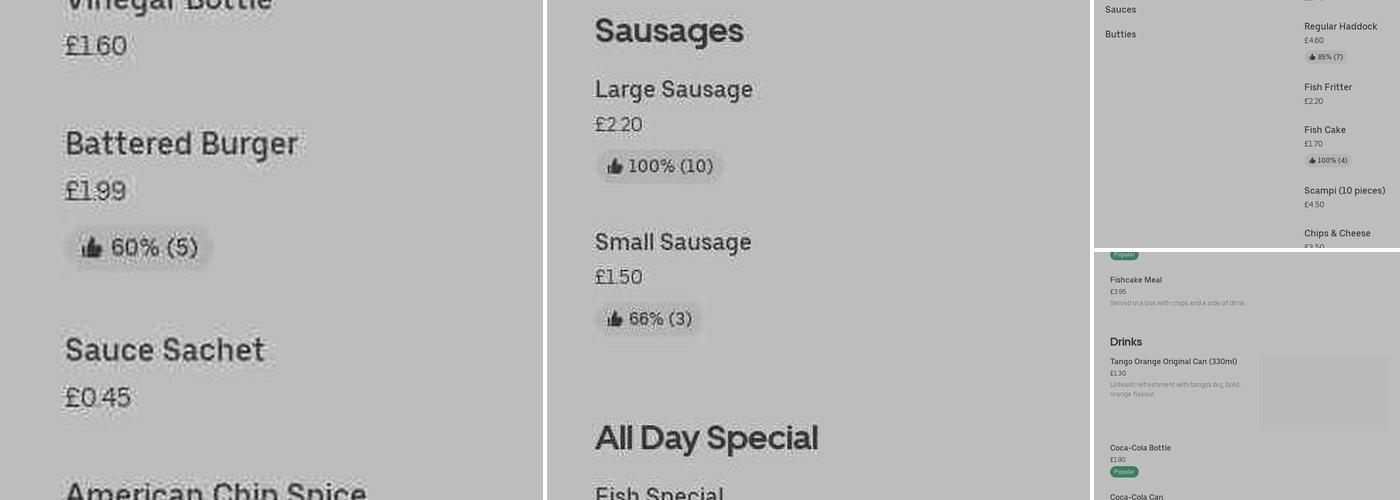
Task: Click the thumbs-up icon under Large Sausage
Action: point(615,166)
